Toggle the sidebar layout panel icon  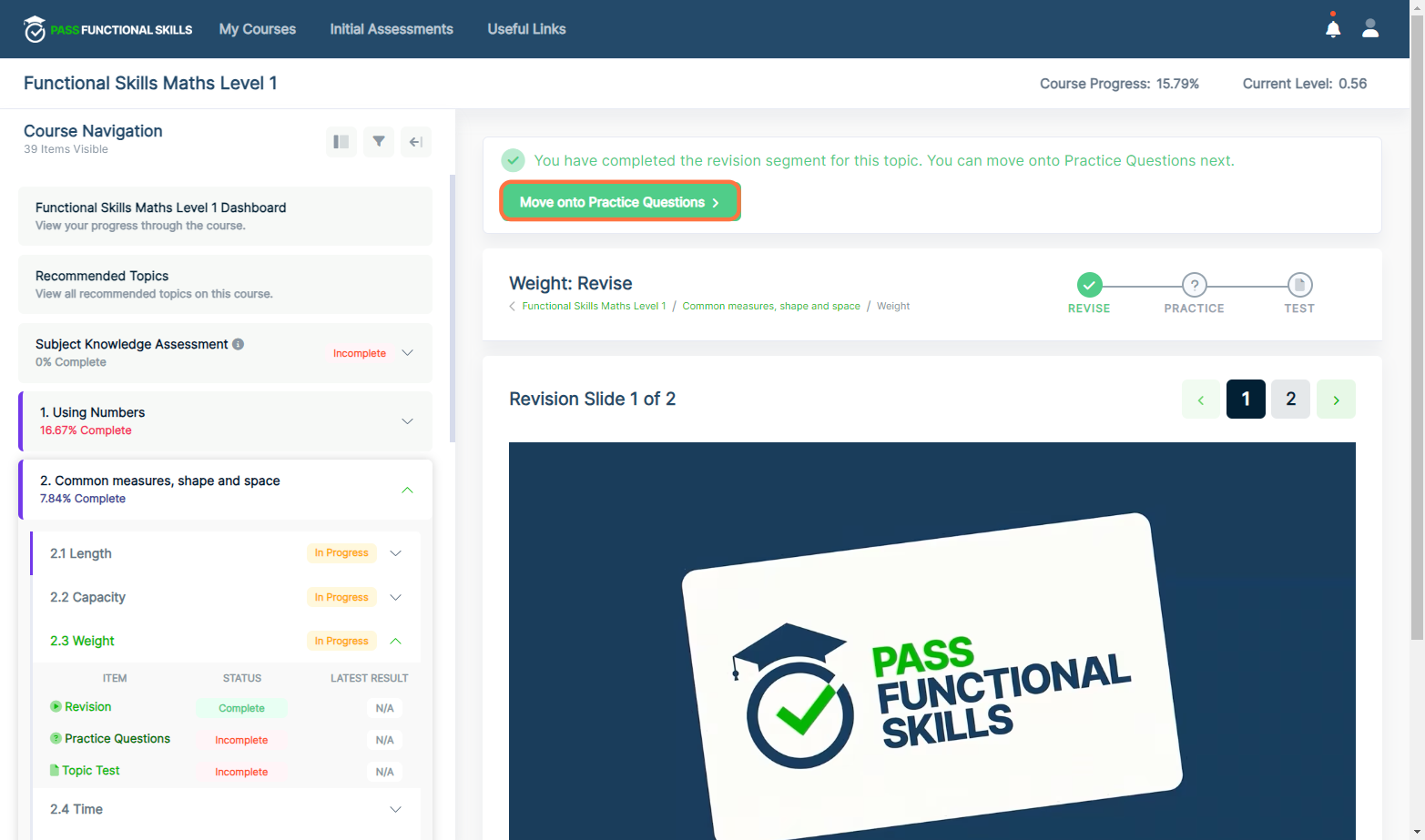tap(341, 142)
